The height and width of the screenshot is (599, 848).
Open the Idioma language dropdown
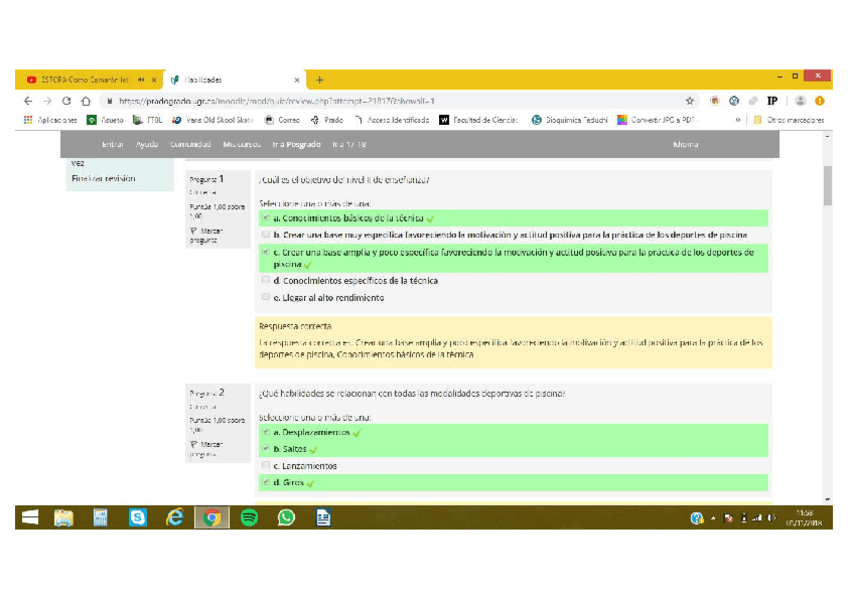point(686,144)
